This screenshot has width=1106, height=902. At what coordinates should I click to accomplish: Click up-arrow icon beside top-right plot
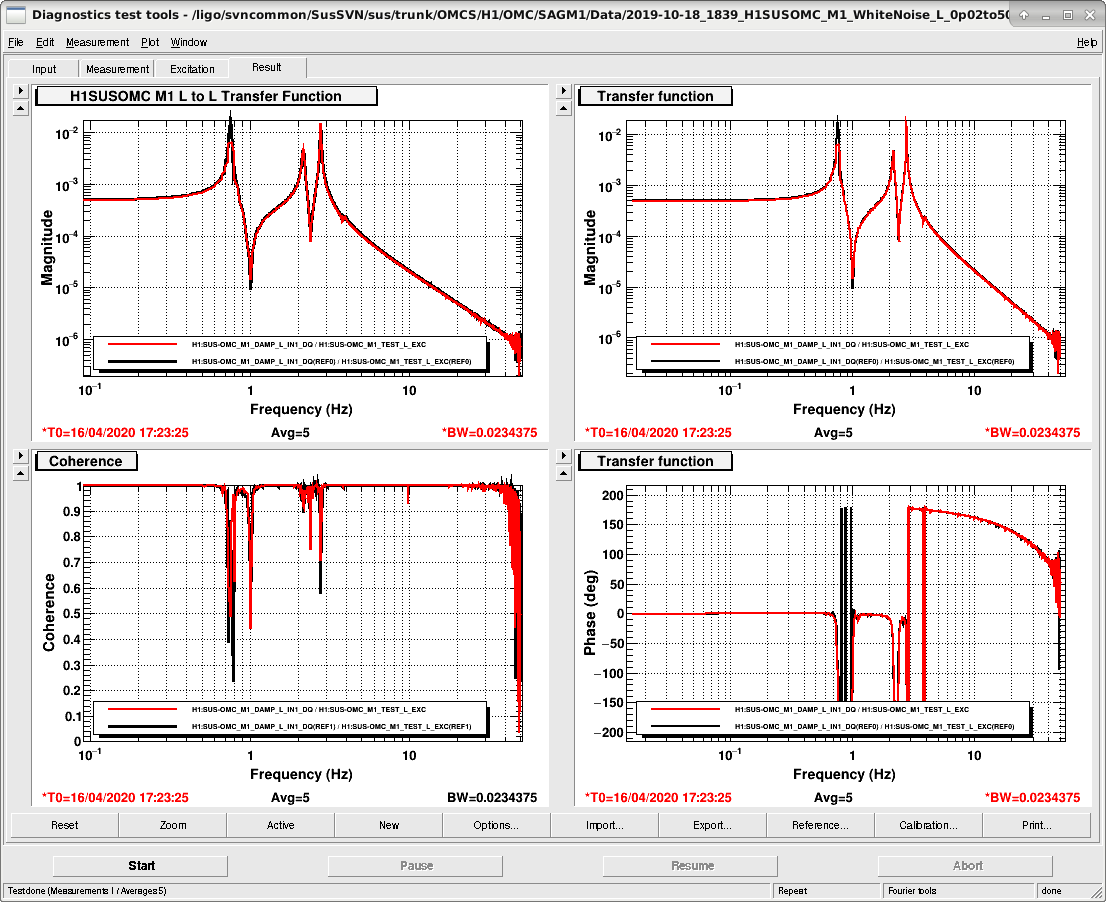pos(563,108)
